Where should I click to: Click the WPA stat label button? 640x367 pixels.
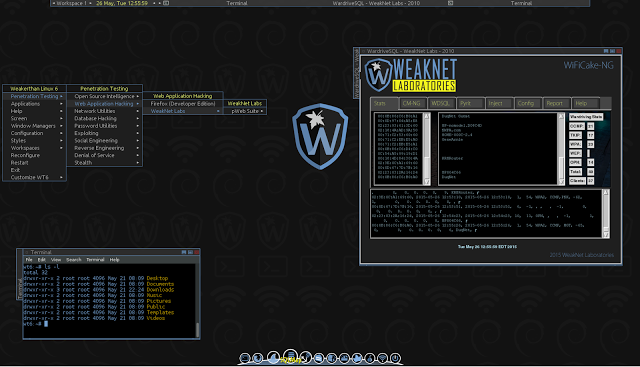point(576,144)
